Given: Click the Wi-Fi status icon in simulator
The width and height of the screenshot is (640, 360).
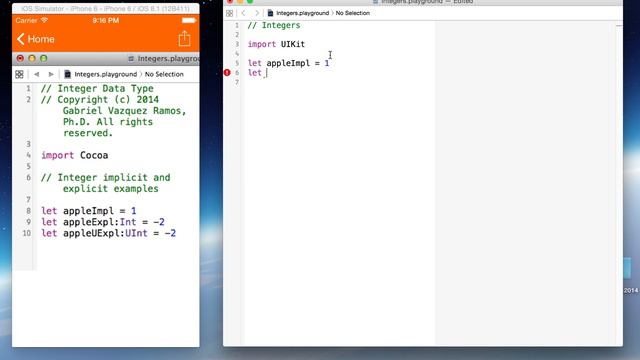Looking at the screenshot, I should point(44,20).
